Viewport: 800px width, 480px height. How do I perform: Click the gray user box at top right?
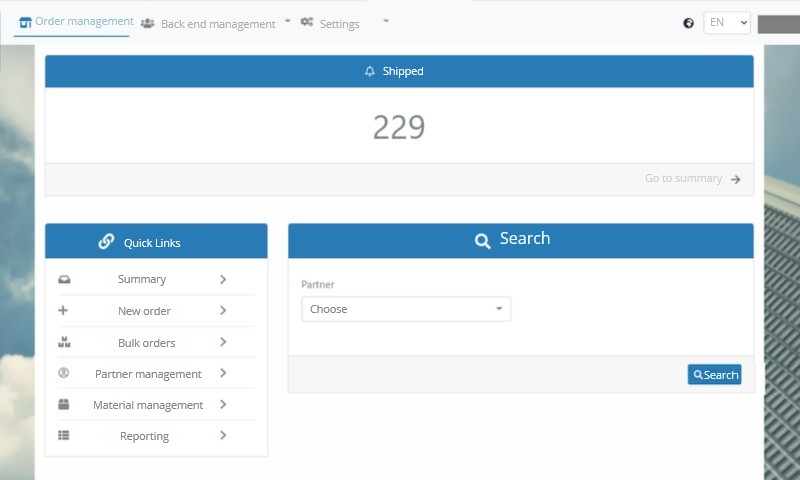coord(779,24)
